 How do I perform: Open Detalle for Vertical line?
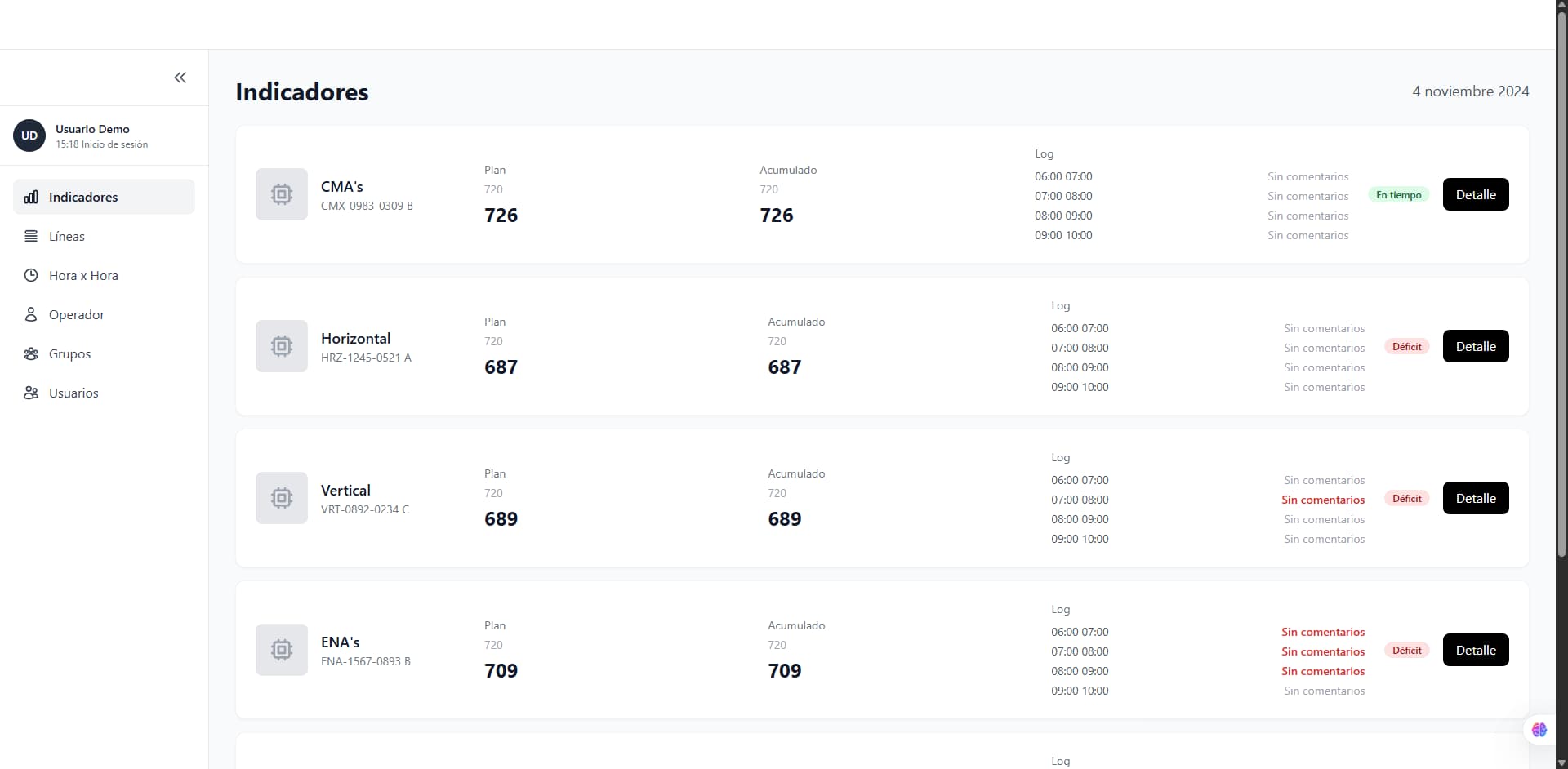coord(1476,498)
